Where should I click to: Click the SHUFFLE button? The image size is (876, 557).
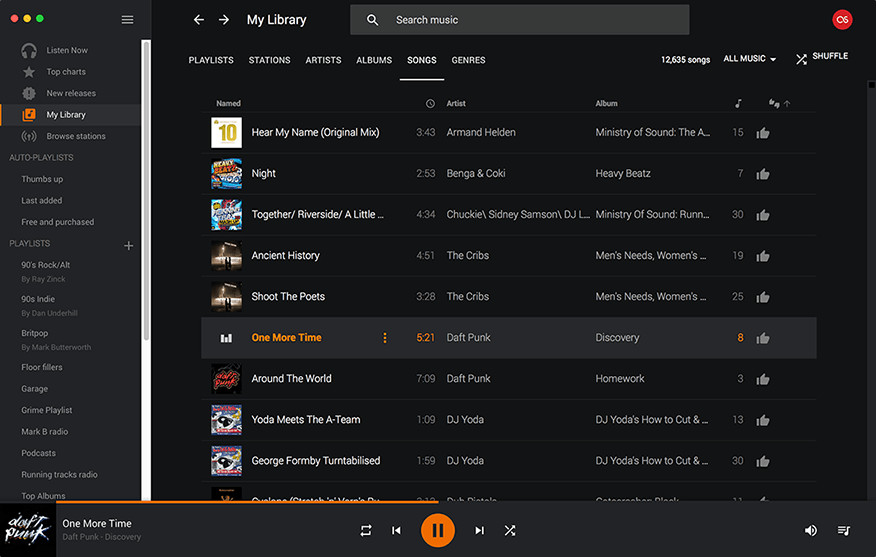tap(822, 57)
